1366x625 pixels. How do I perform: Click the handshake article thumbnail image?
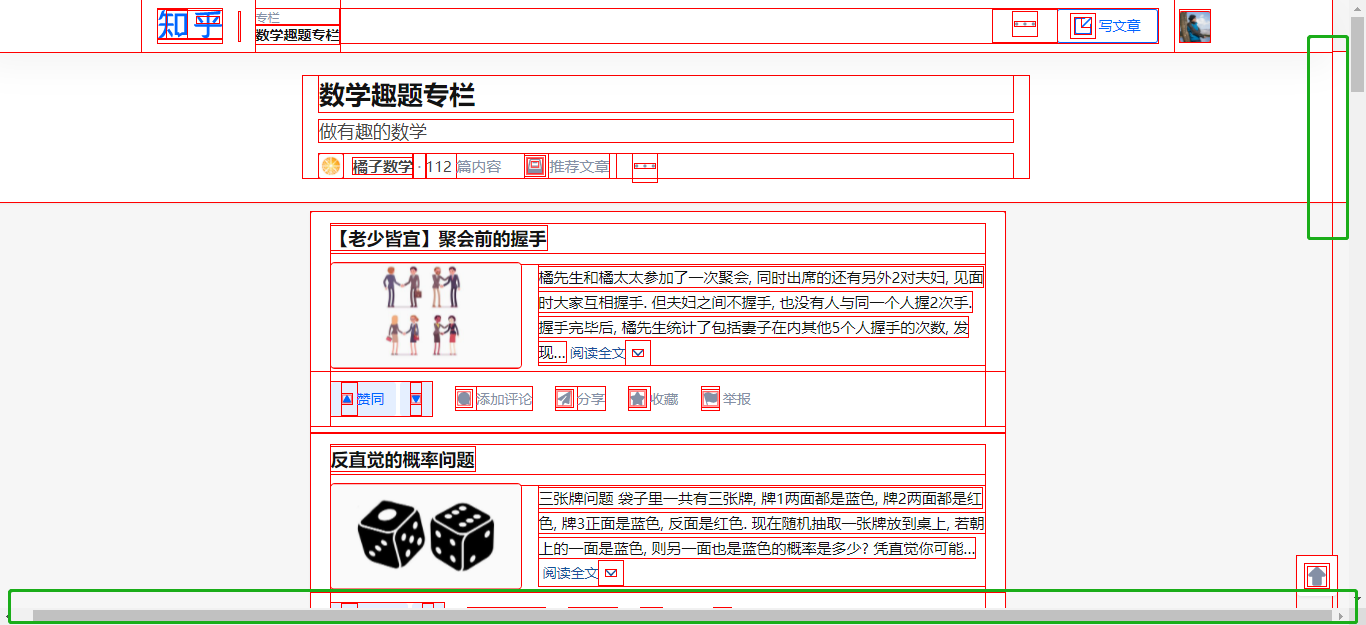point(426,315)
